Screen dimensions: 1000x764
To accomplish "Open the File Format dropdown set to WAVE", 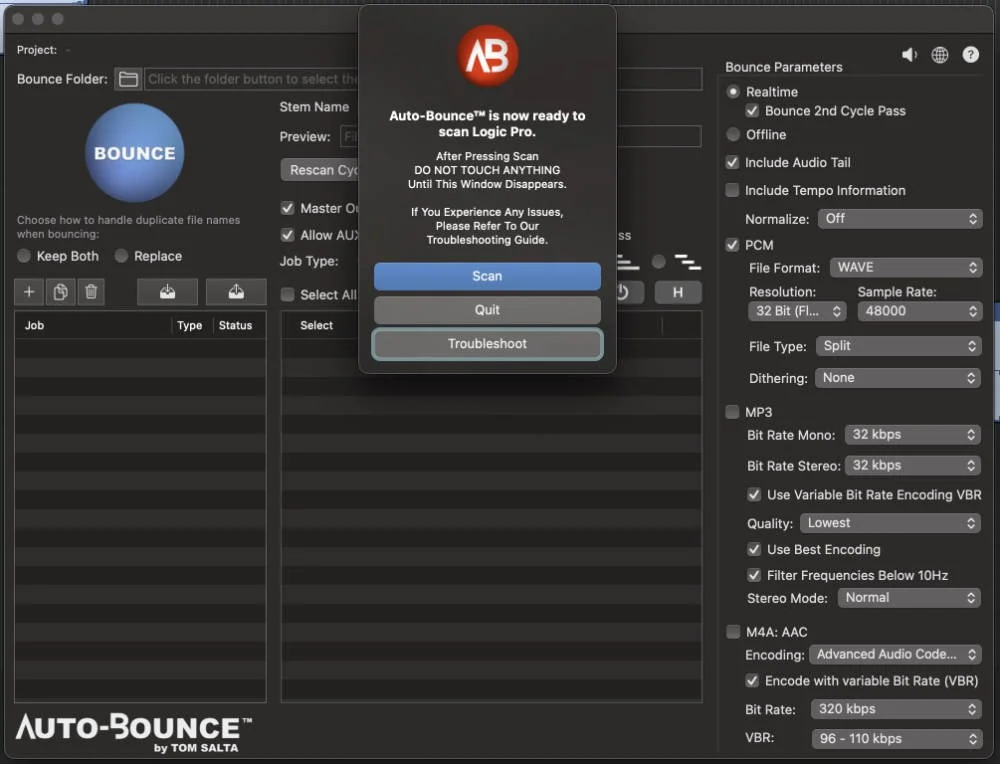I will [905, 267].
